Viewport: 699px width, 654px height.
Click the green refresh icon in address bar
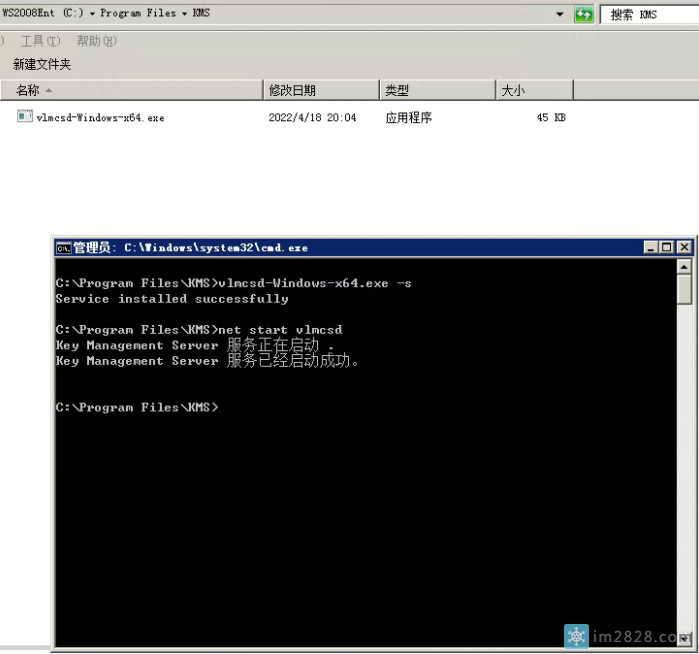(584, 15)
